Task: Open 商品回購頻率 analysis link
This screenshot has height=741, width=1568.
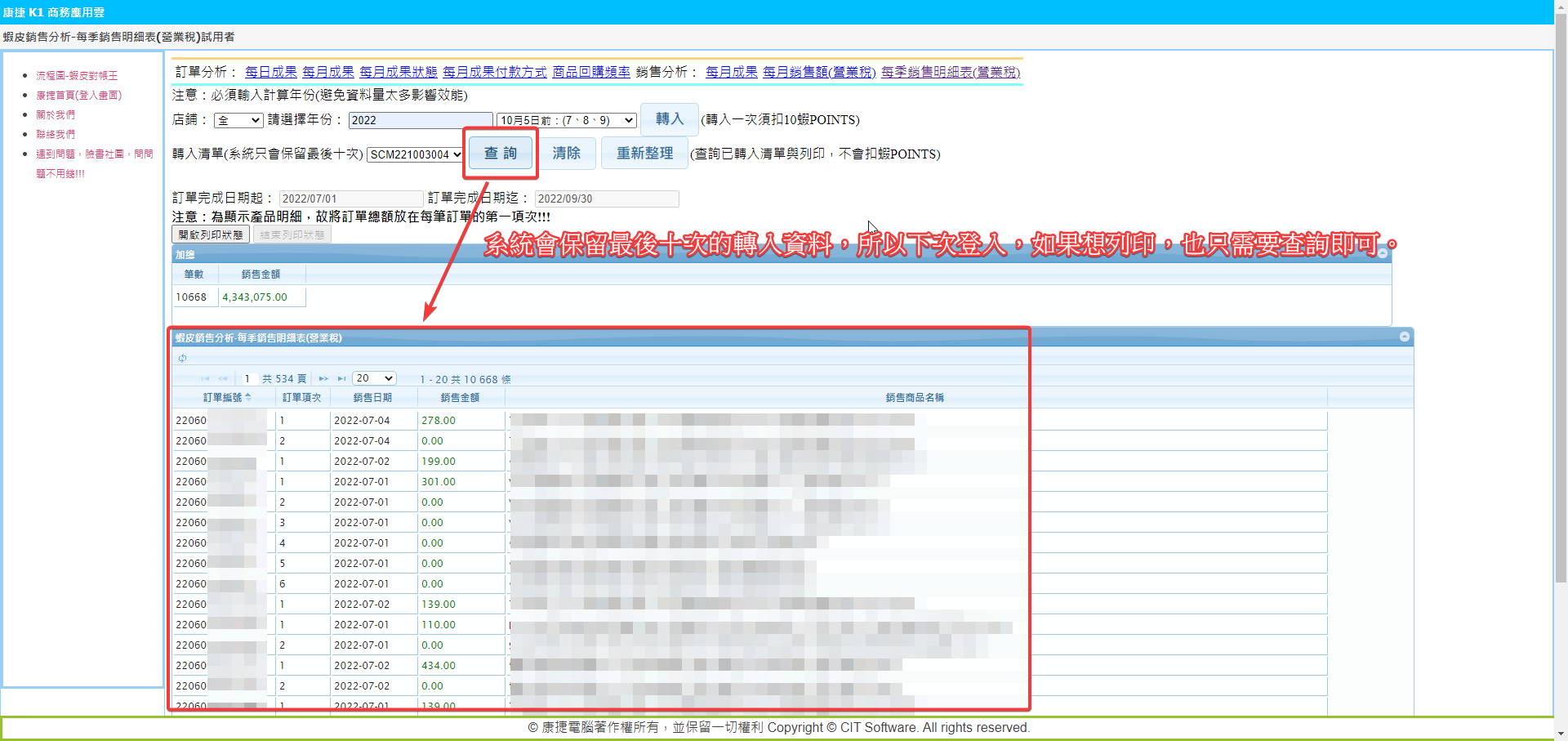Action: pos(590,72)
